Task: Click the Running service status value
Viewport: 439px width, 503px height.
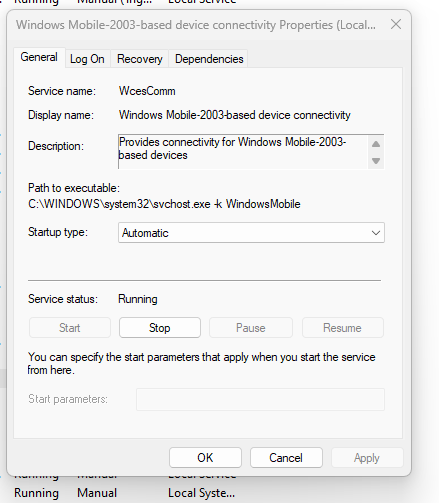Action: 138,299
